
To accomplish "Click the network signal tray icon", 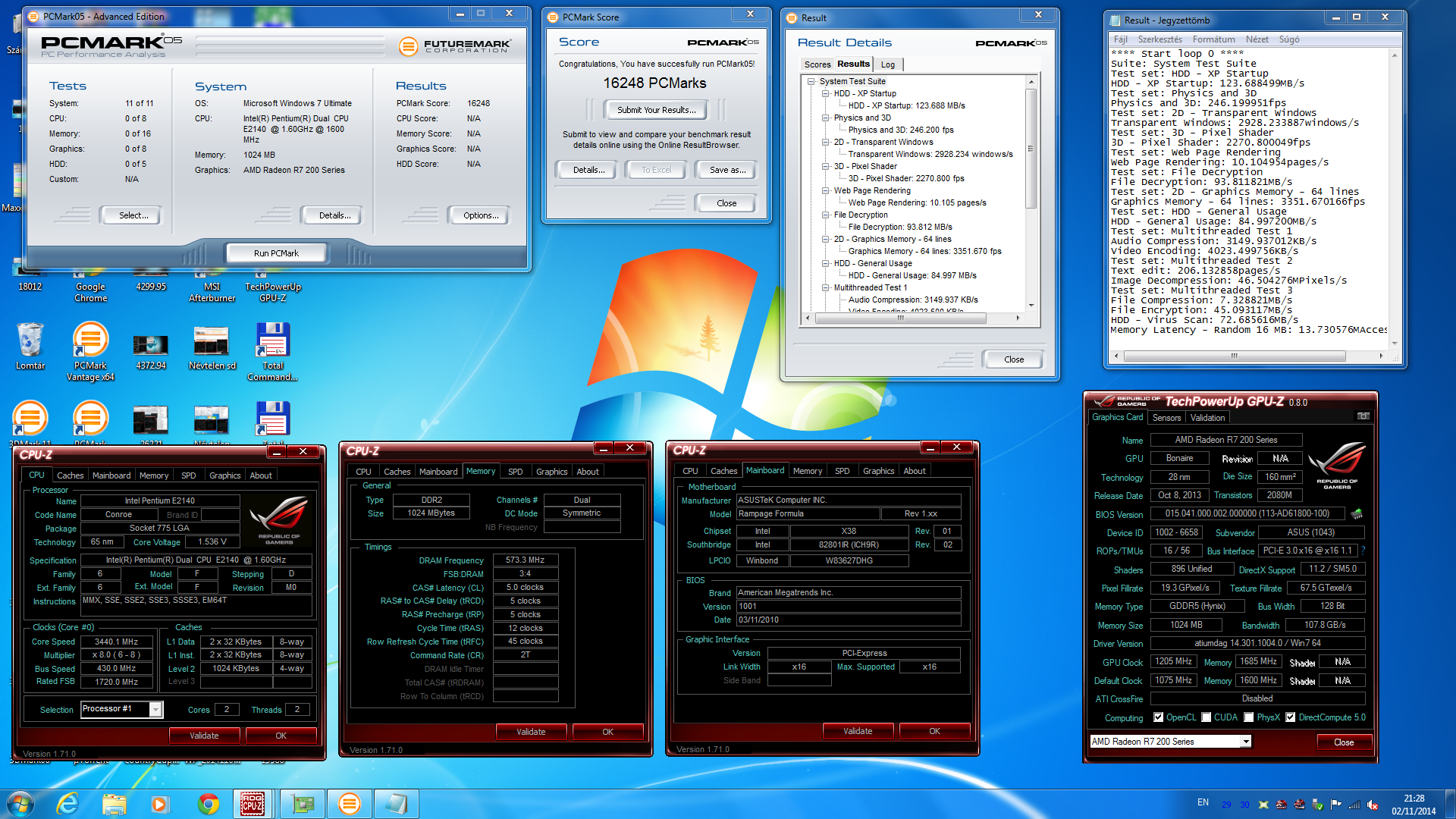I will coord(1354,805).
